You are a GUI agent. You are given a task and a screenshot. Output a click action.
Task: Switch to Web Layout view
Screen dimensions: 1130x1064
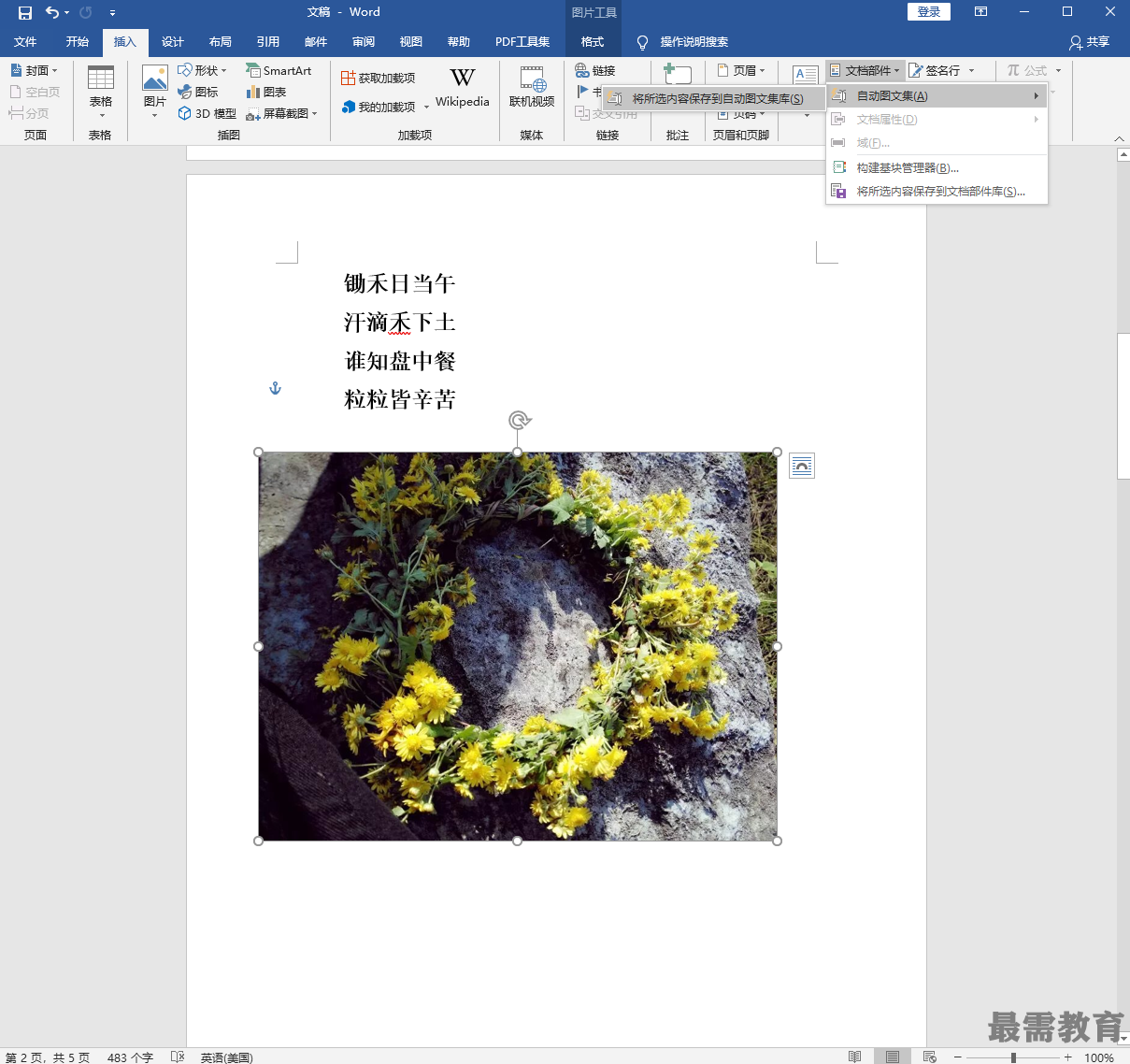tap(929, 1057)
